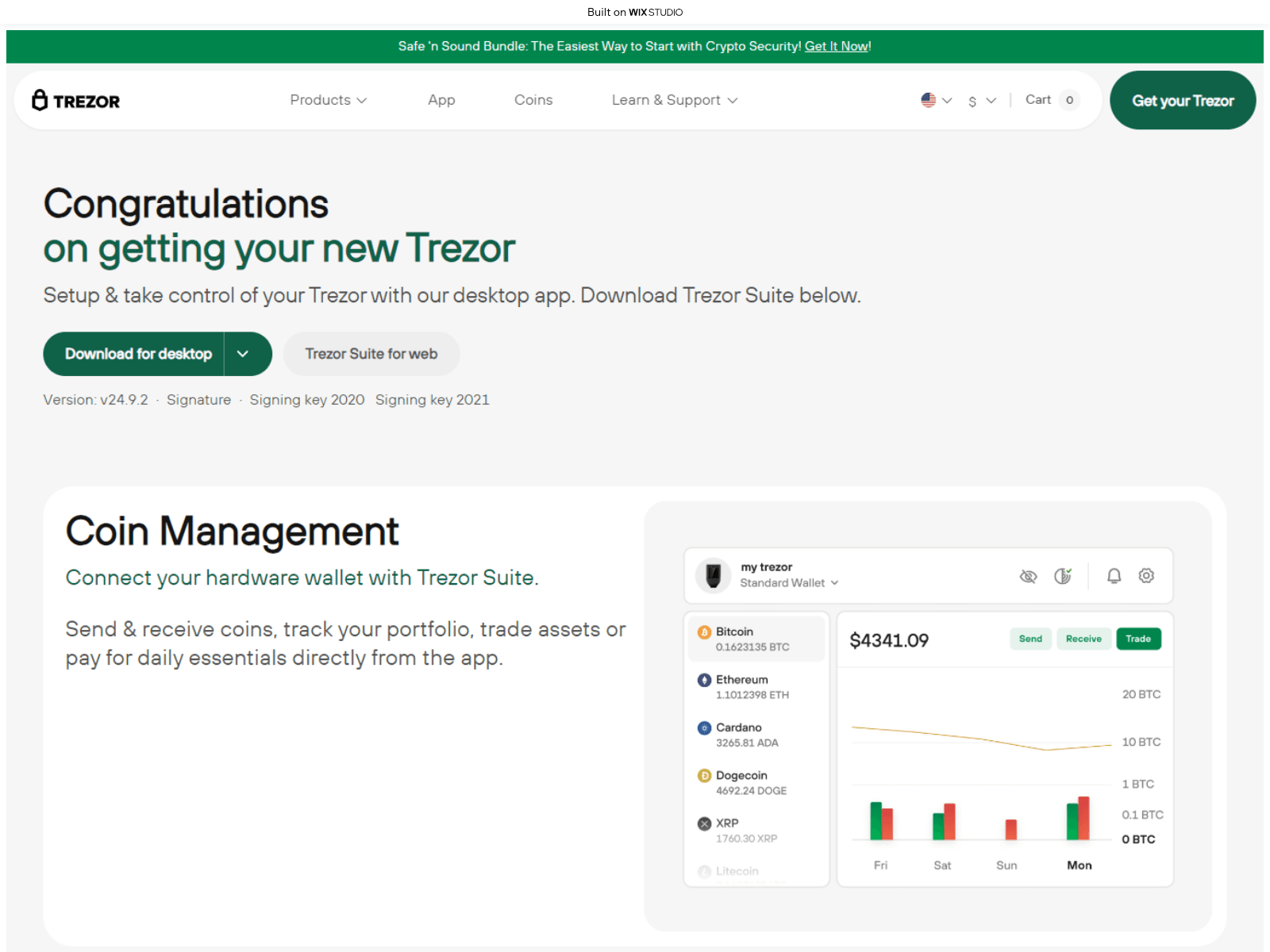1270x952 pixels.
Task: Select the XRP account row
Action: pyautogui.click(x=756, y=831)
